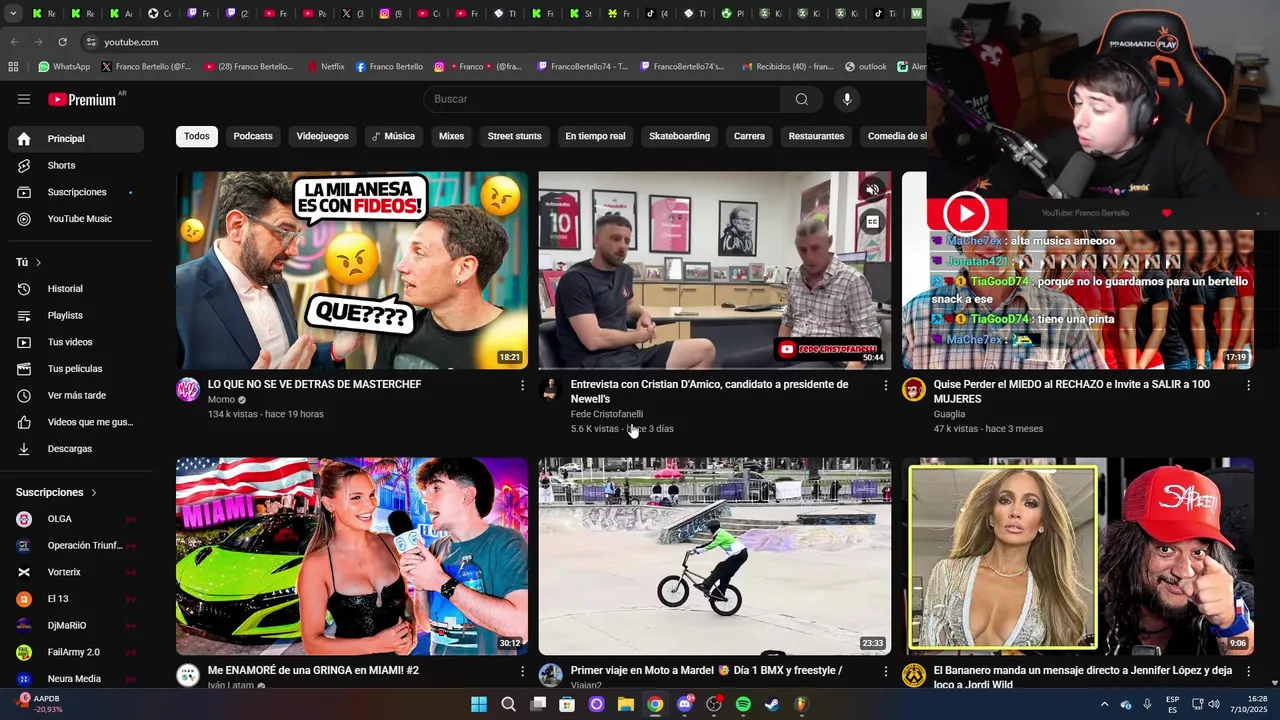Open Tus películas in the sidebar
1280x720 pixels.
(x=76, y=369)
